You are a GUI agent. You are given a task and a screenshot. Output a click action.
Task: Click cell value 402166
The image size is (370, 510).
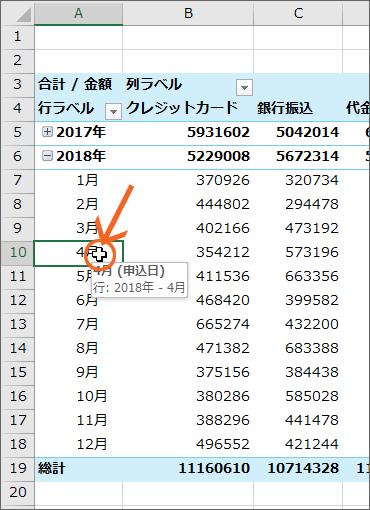(x=223, y=228)
